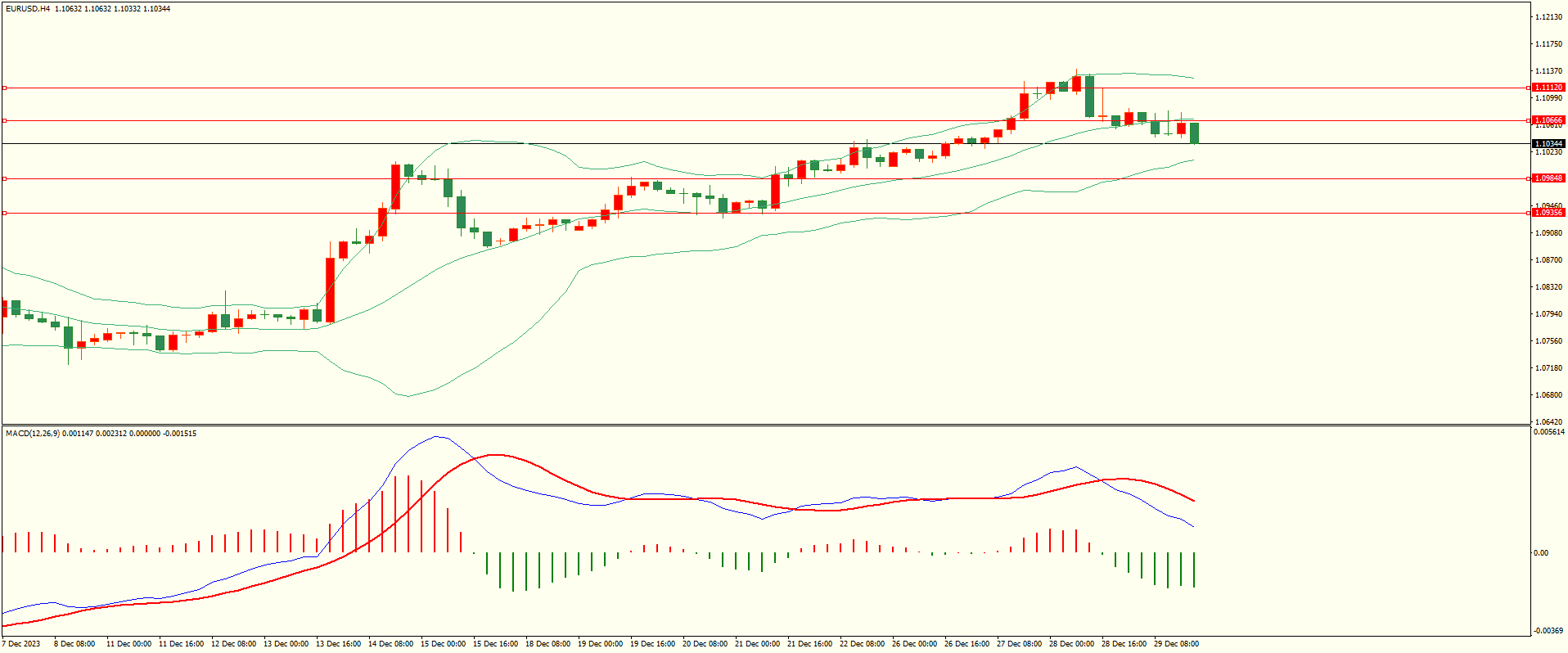Click the black 1.10344 current price label

(1548, 144)
